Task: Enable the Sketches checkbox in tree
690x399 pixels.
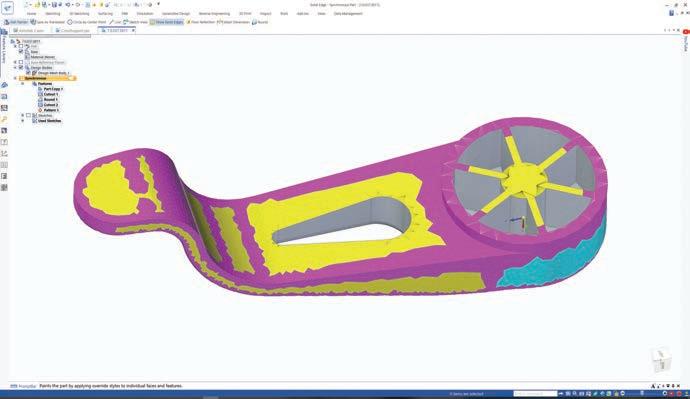Action: point(28,115)
